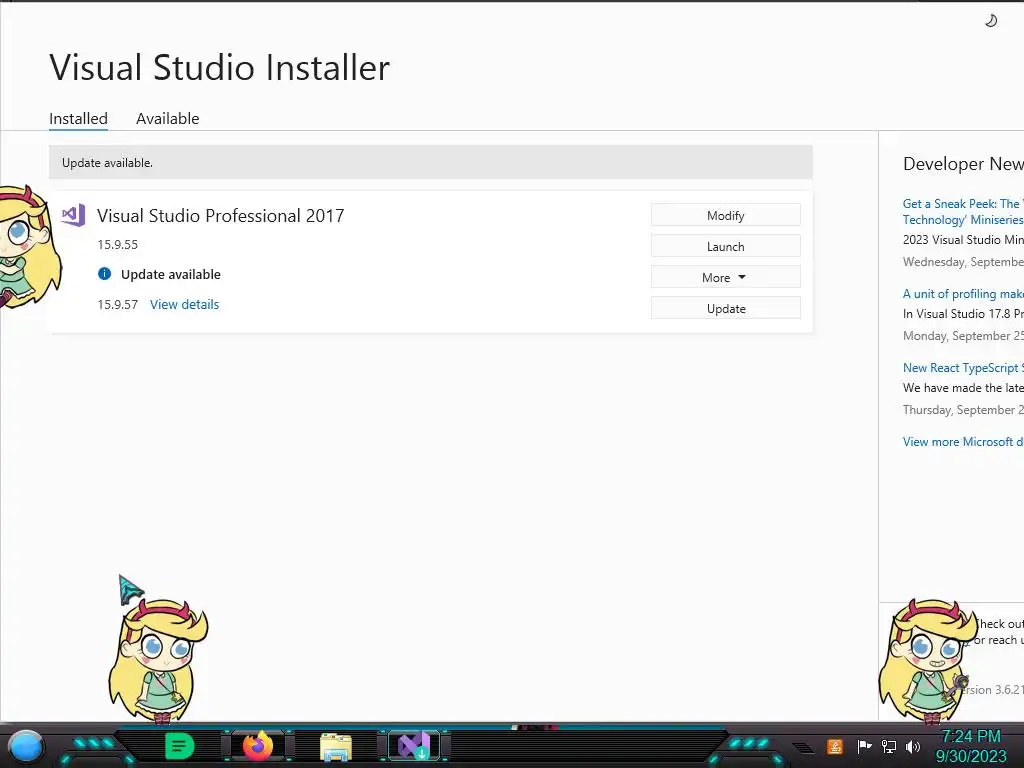The image size is (1024, 768).
Task: Click the 'Developer News' heading
Action: point(963,164)
